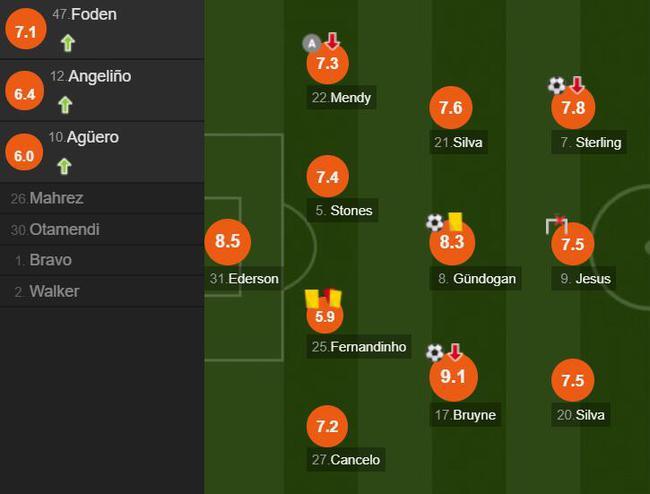Click the green sub-in arrow under Agüero
Image resolution: width=650 pixels, height=494 pixels.
[x=64, y=166]
